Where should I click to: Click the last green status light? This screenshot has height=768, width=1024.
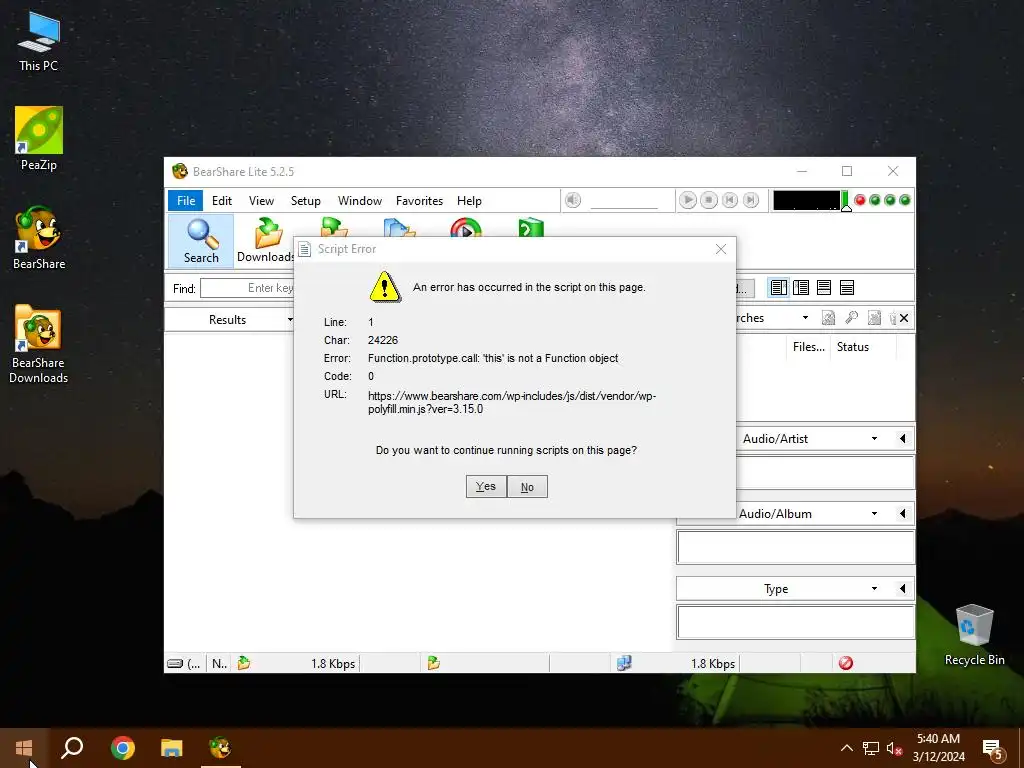click(x=904, y=200)
